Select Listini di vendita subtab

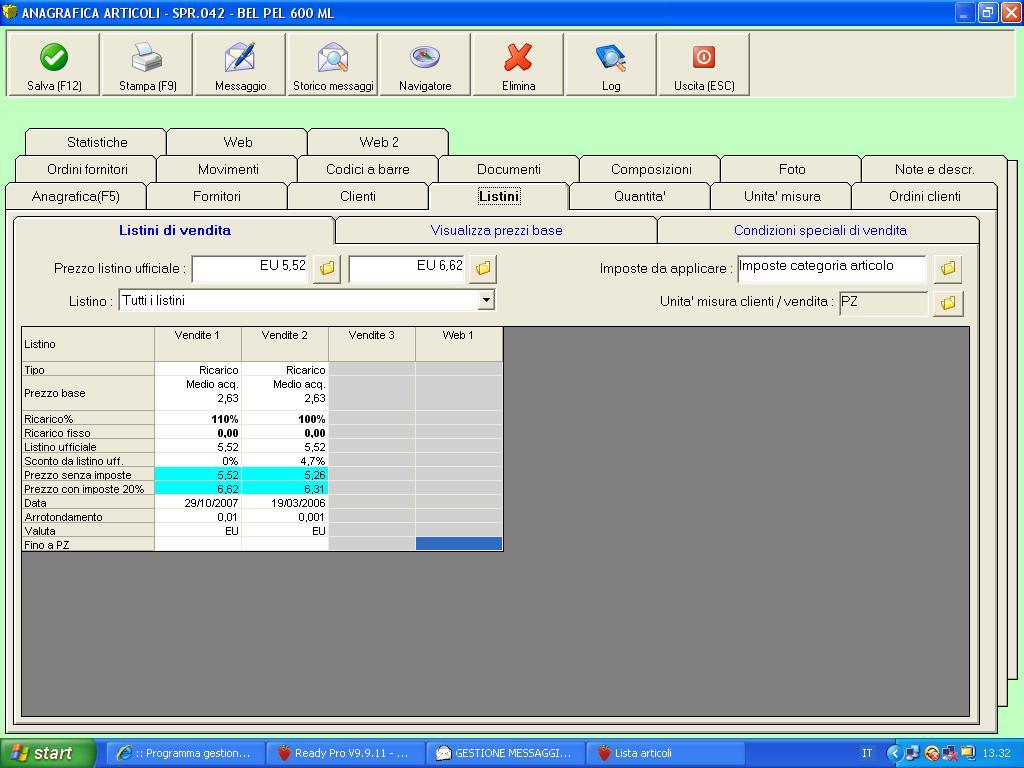[174, 230]
